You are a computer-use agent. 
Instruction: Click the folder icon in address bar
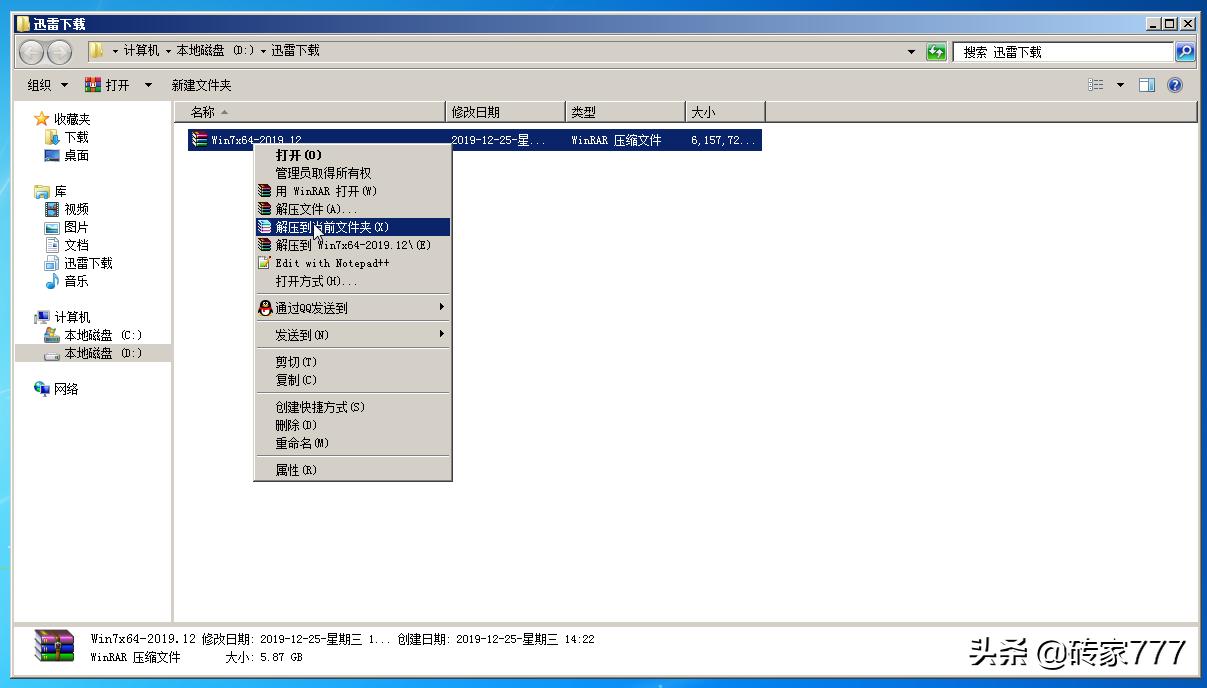click(x=96, y=51)
